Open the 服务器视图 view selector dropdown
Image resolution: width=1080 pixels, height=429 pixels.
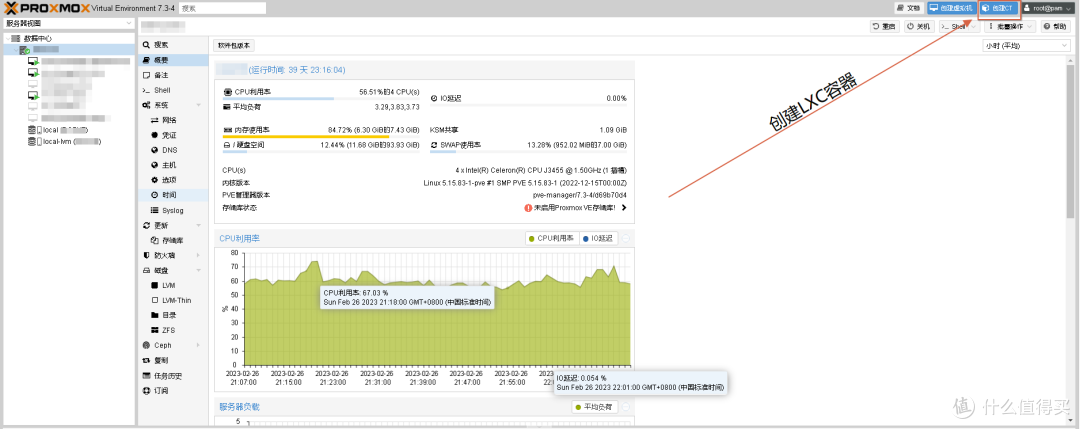[x=66, y=22]
